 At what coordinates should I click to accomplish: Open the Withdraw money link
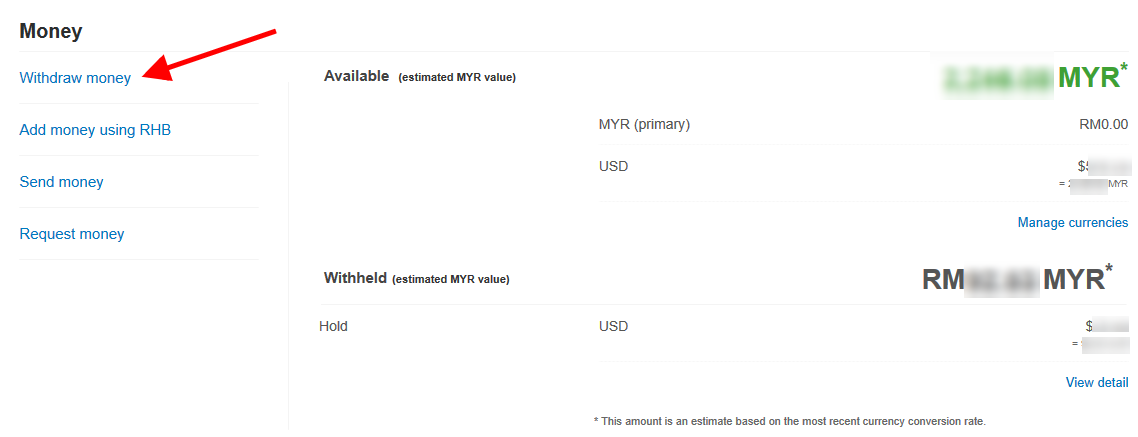pos(75,78)
